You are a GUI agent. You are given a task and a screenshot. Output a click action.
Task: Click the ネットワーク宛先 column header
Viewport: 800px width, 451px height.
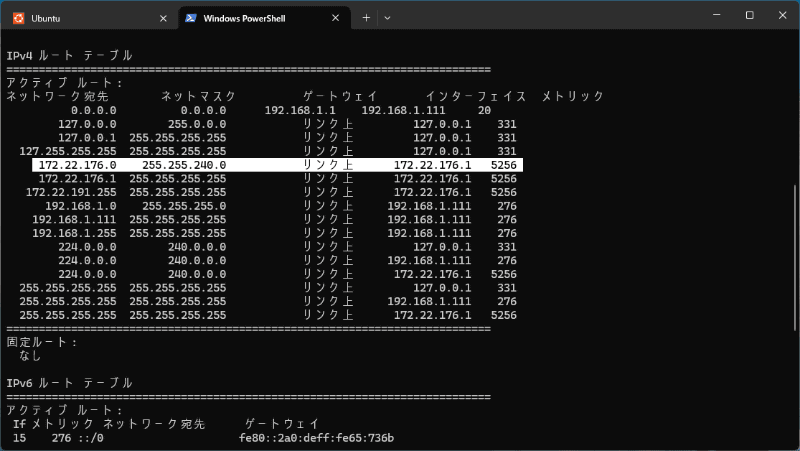(x=57, y=96)
